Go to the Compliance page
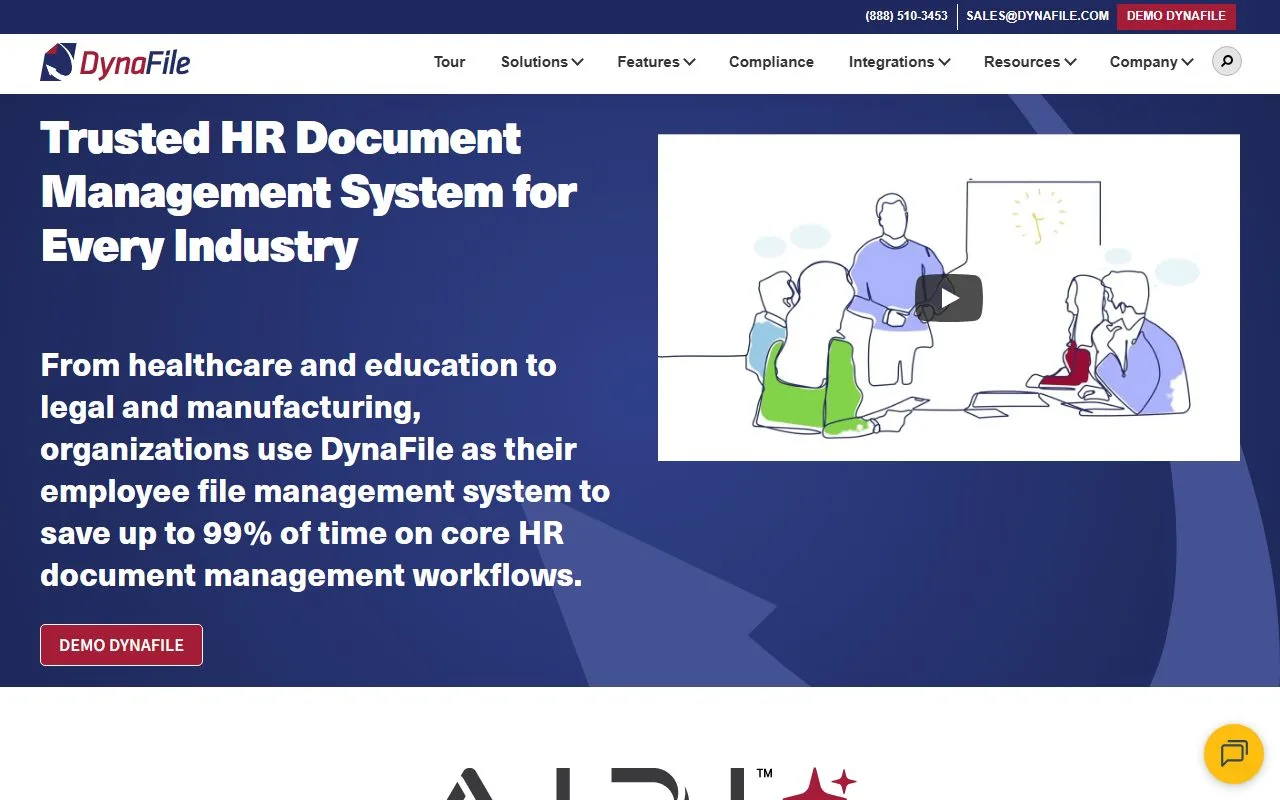Image resolution: width=1280 pixels, height=800 pixels. pos(771,62)
